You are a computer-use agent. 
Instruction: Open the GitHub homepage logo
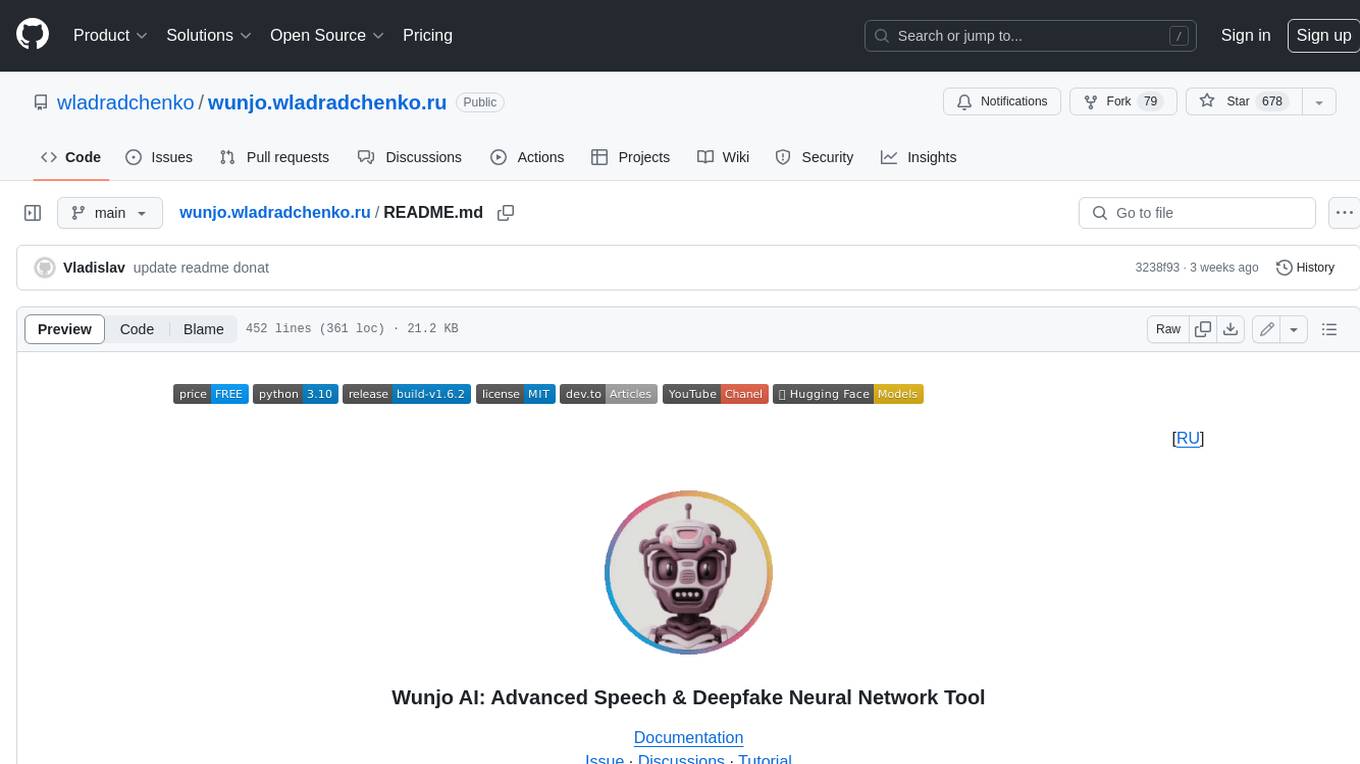pos(32,35)
